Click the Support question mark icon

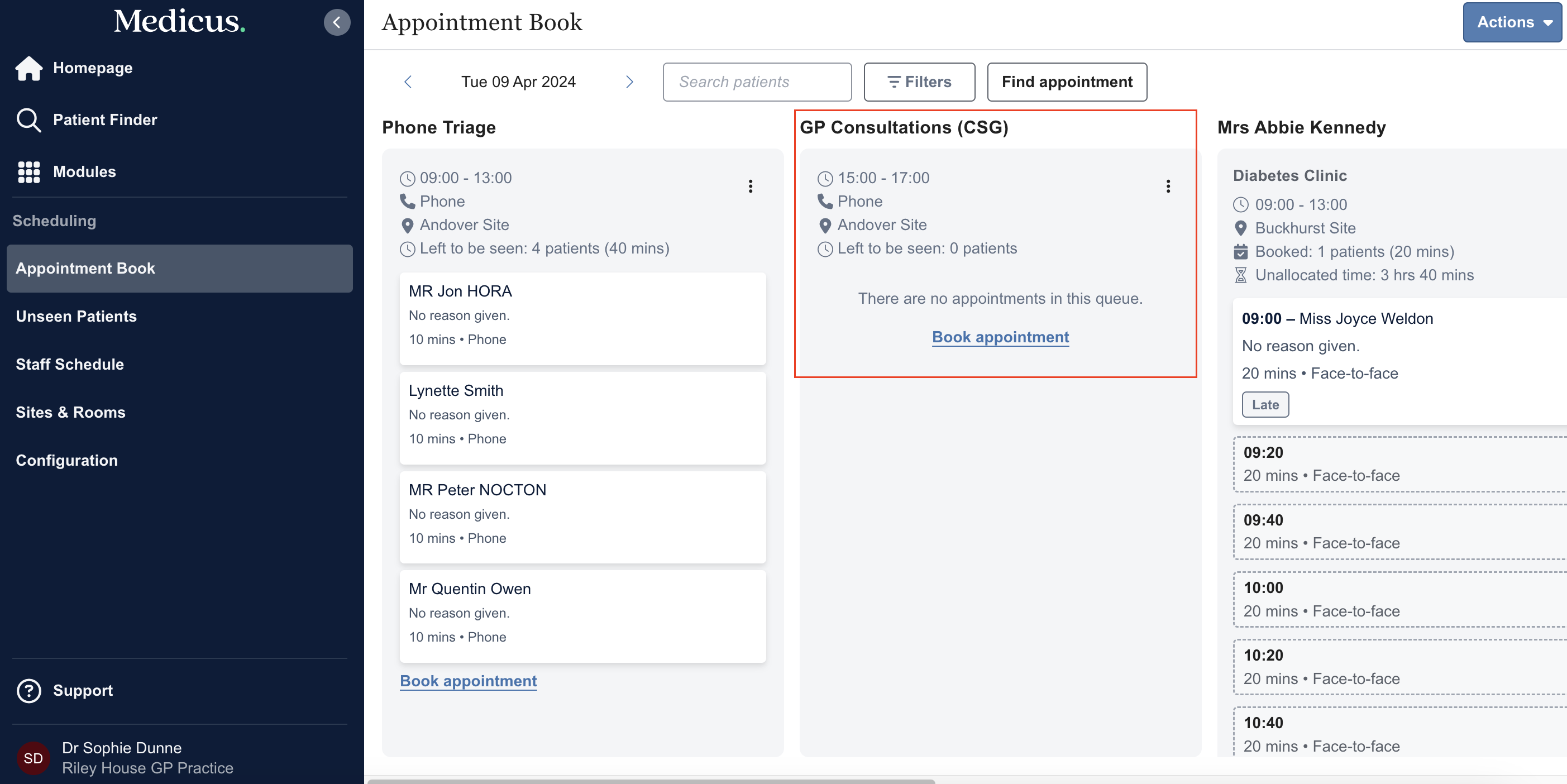[28, 691]
